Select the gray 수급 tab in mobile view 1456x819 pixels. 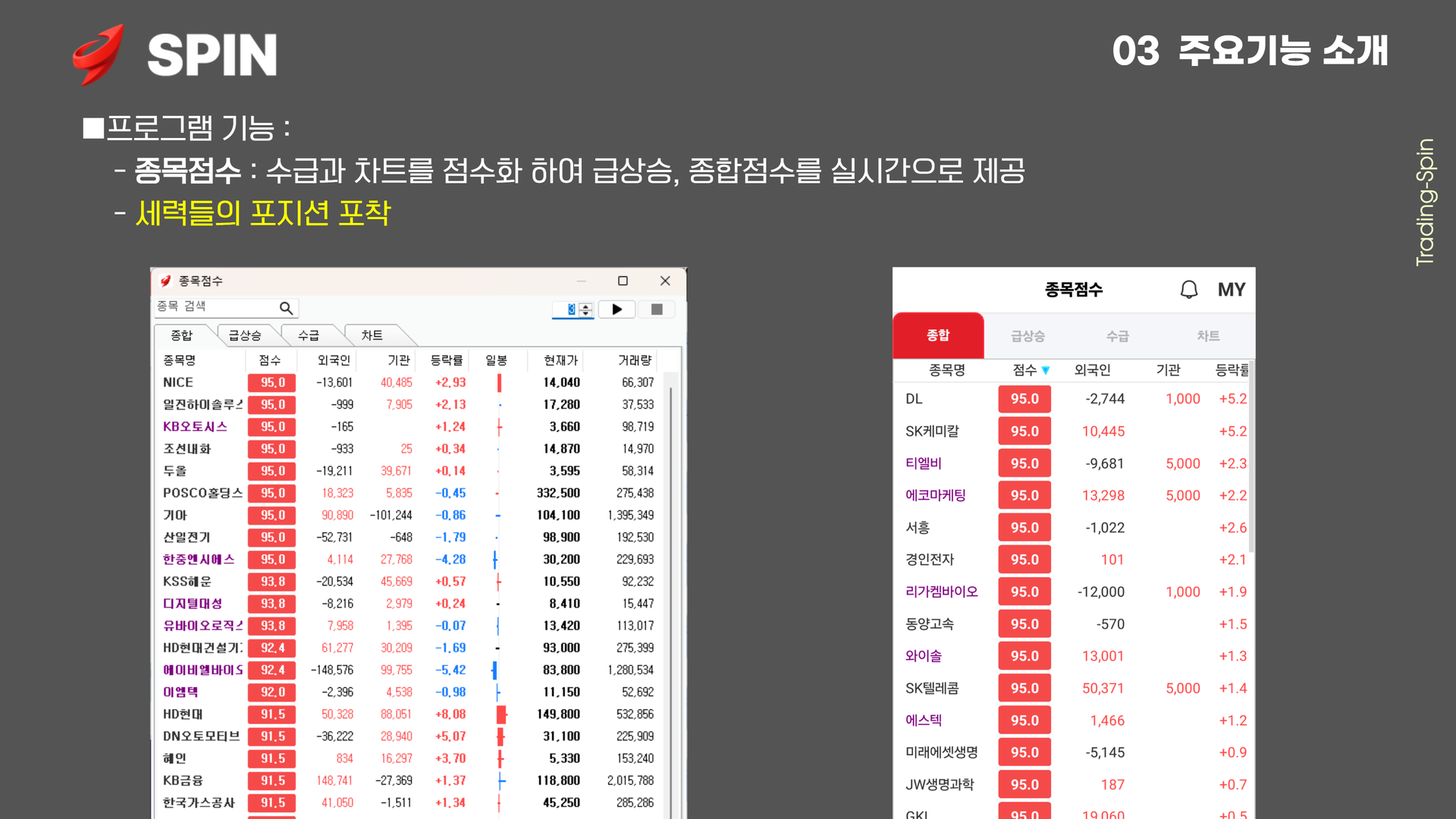click(1117, 336)
